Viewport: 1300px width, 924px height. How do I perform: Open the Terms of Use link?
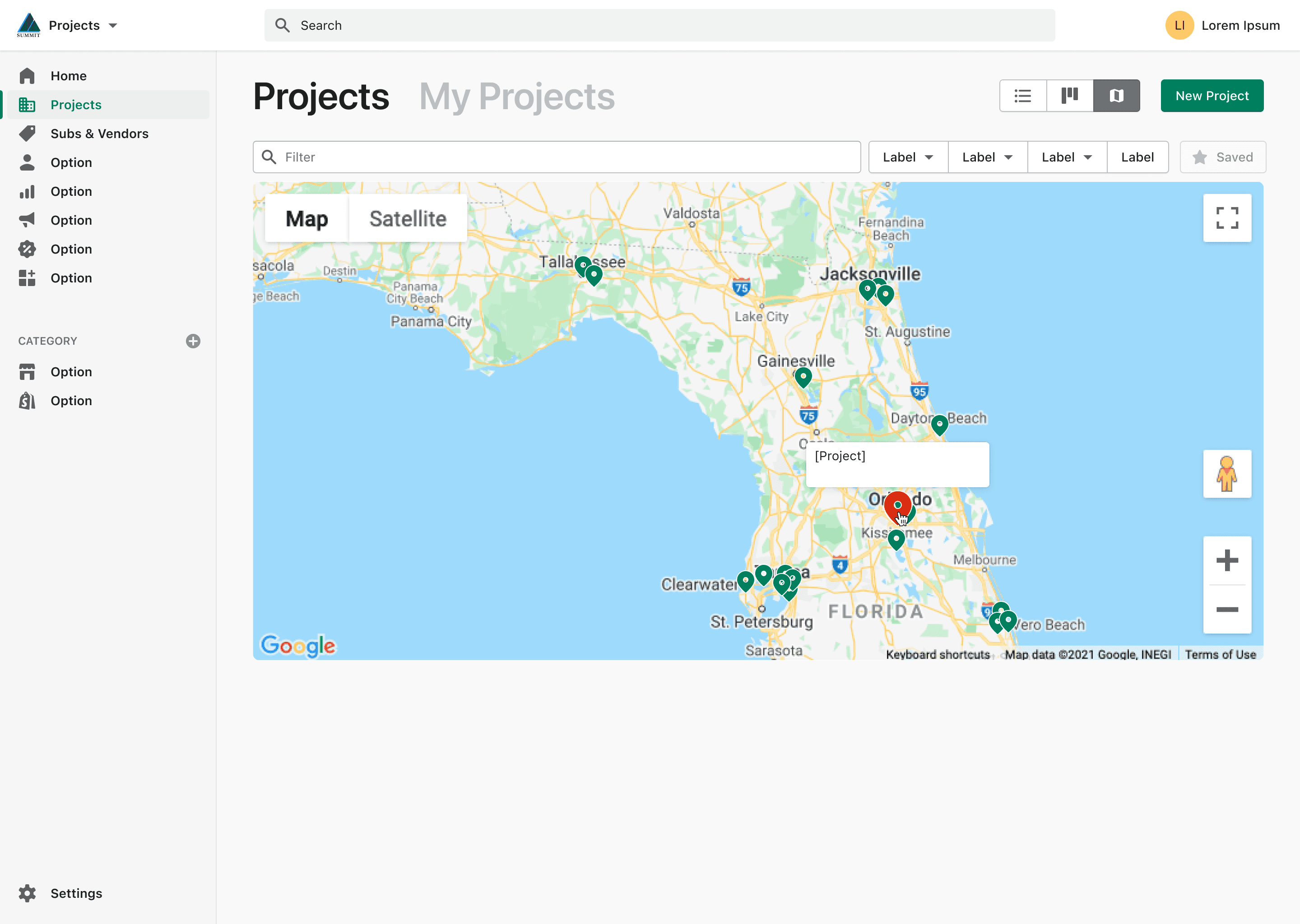pyautogui.click(x=1220, y=654)
